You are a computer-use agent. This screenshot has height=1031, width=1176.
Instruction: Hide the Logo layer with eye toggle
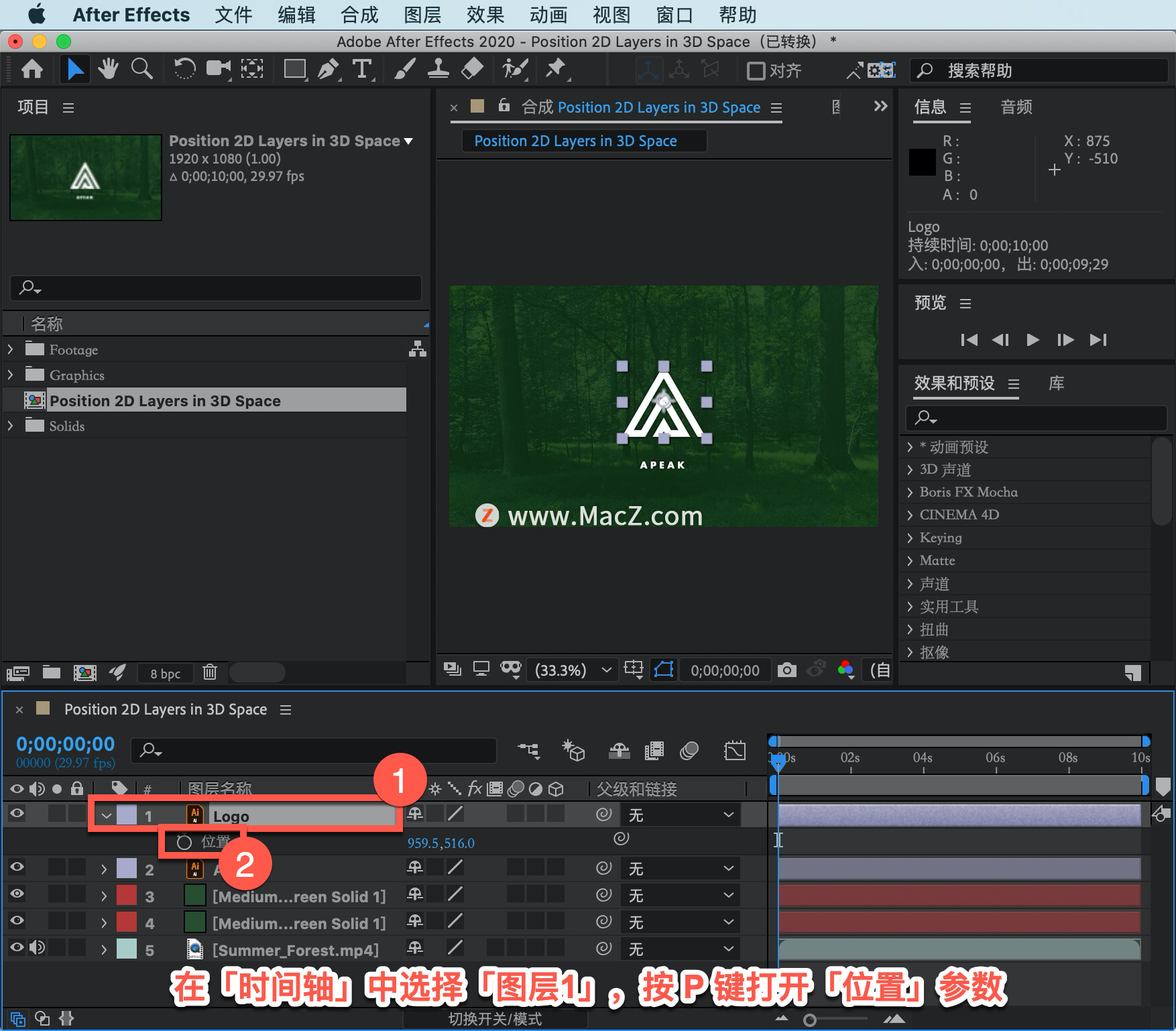click(17, 813)
